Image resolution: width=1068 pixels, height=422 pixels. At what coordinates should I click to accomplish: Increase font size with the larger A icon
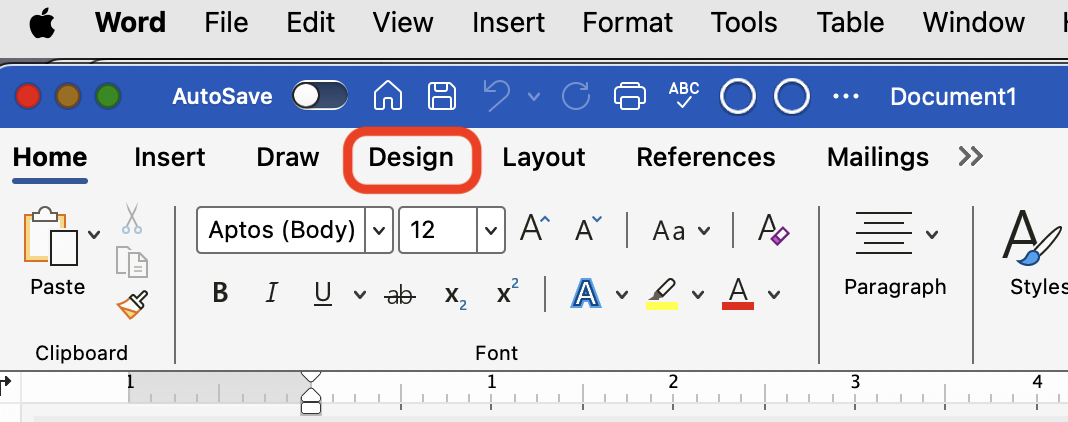(535, 228)
